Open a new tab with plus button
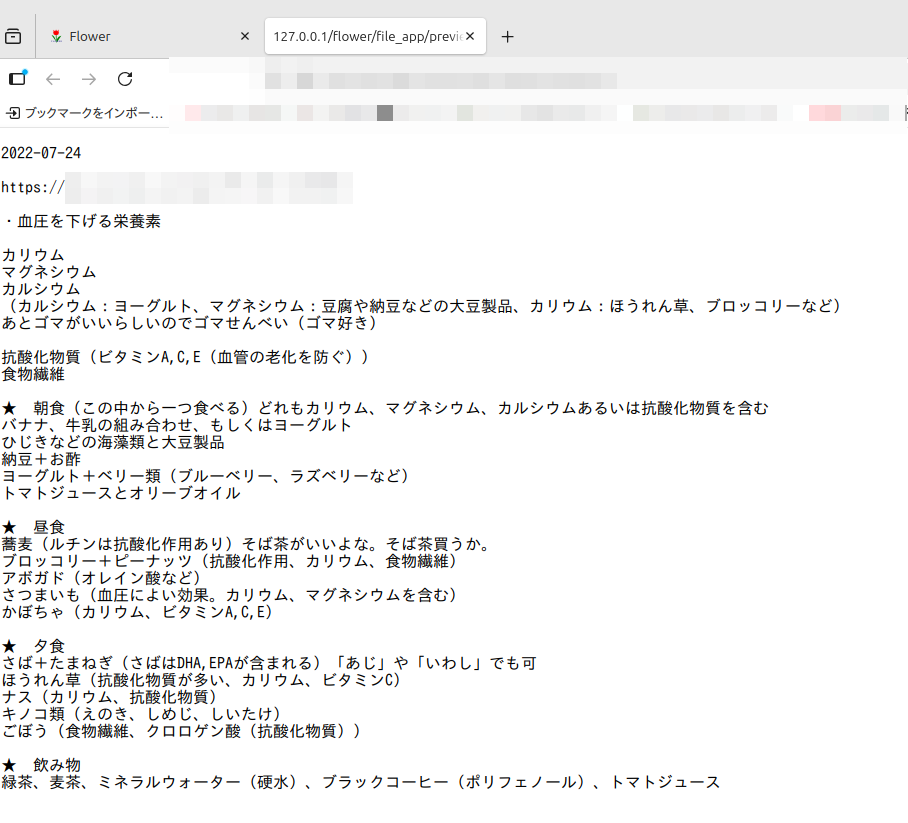 tap(507, 37)
